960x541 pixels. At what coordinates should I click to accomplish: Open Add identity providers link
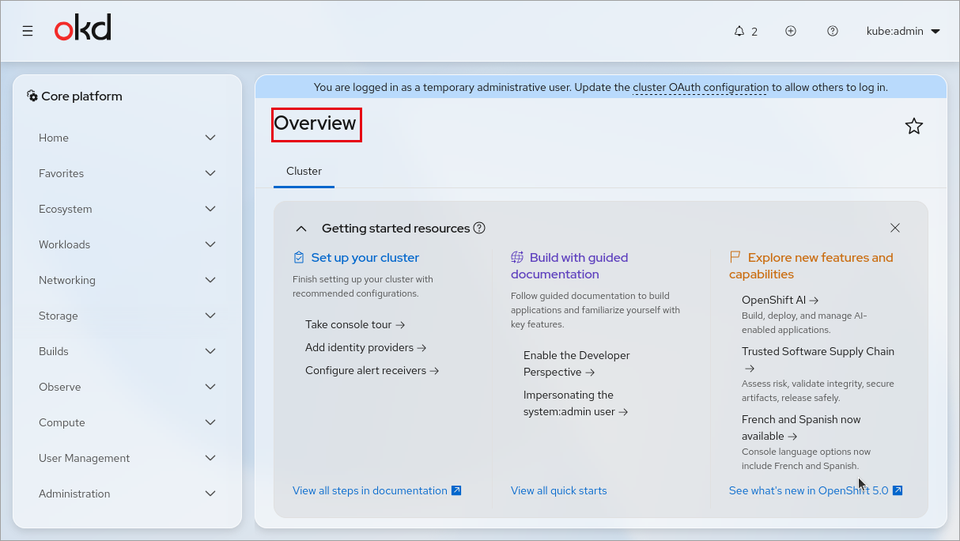tap(366, 347)
